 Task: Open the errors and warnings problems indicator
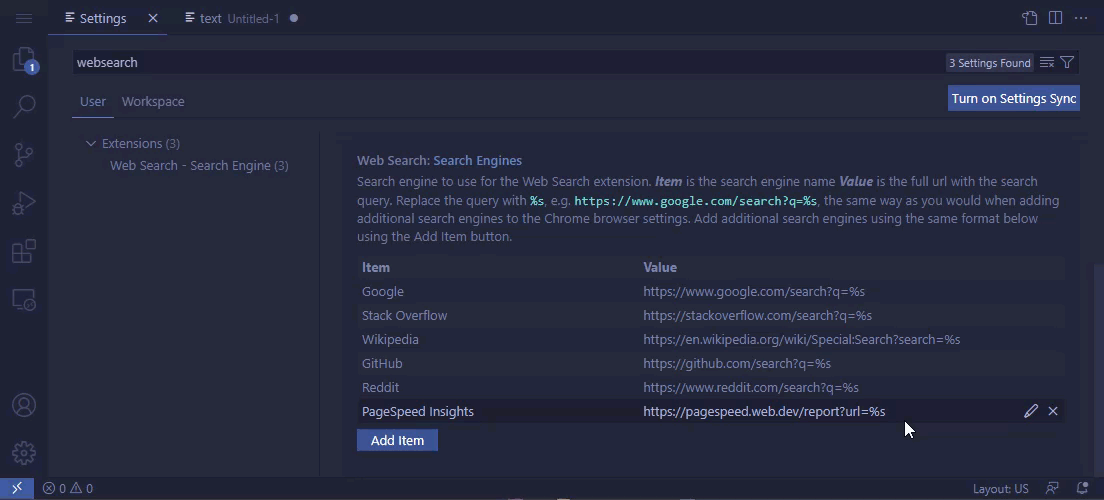pos(68,488)
